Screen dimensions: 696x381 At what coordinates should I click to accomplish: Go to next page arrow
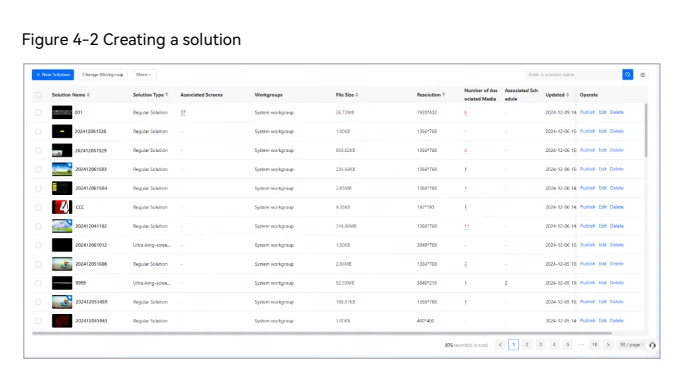608,345
